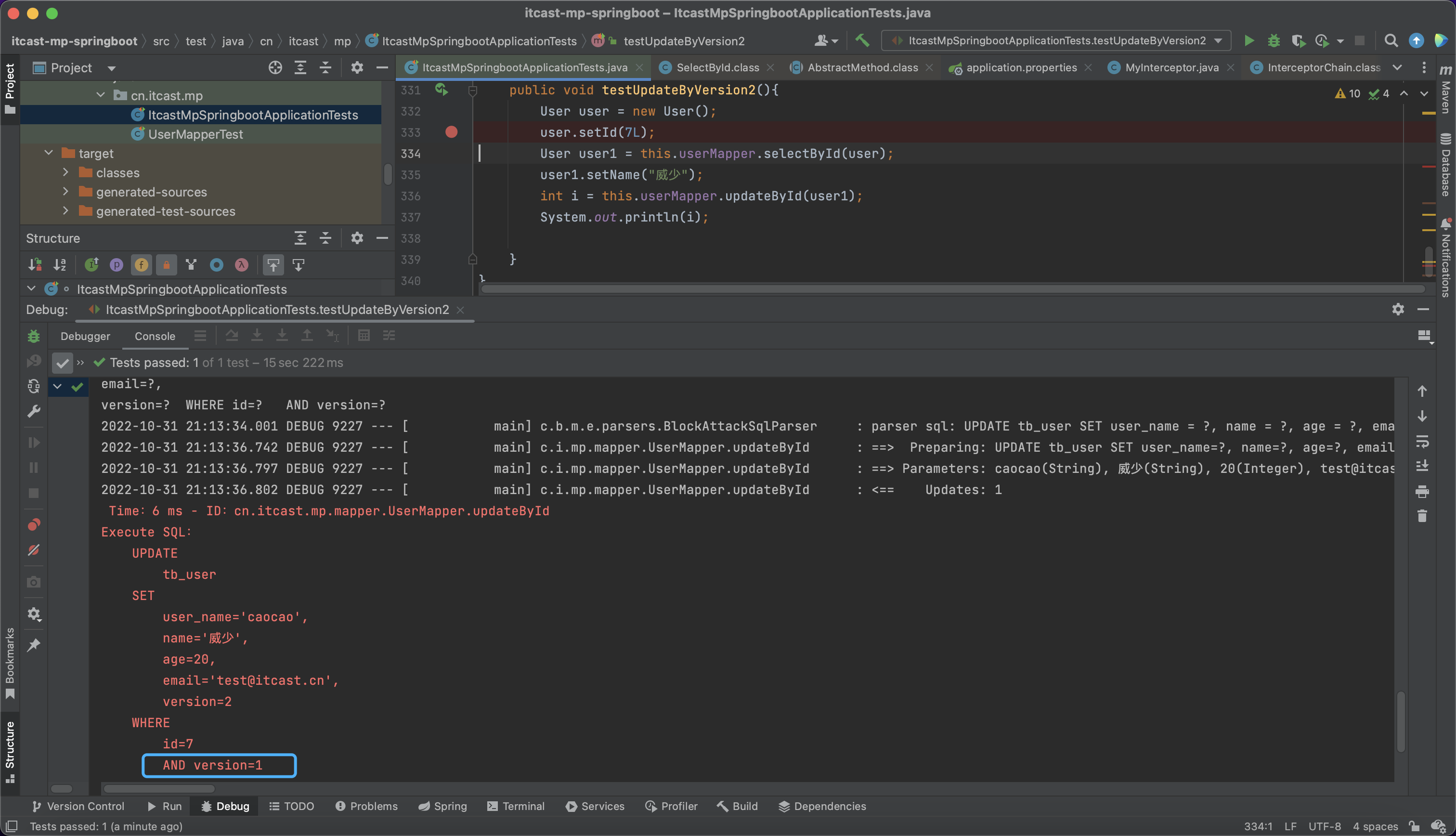Image resolution: width=1456 pixels, height=836 pixels.
Task: Click the green Run button in toolbar
Action: 1248,41
